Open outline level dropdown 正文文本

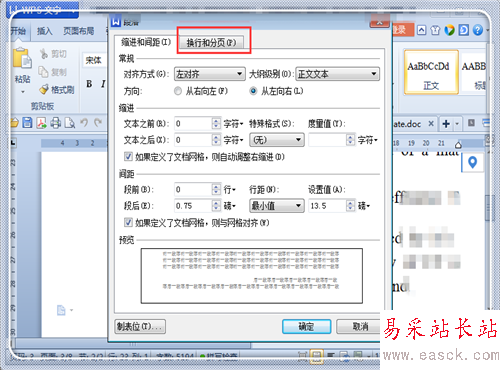pyautogui.click(x=337, y=74)
